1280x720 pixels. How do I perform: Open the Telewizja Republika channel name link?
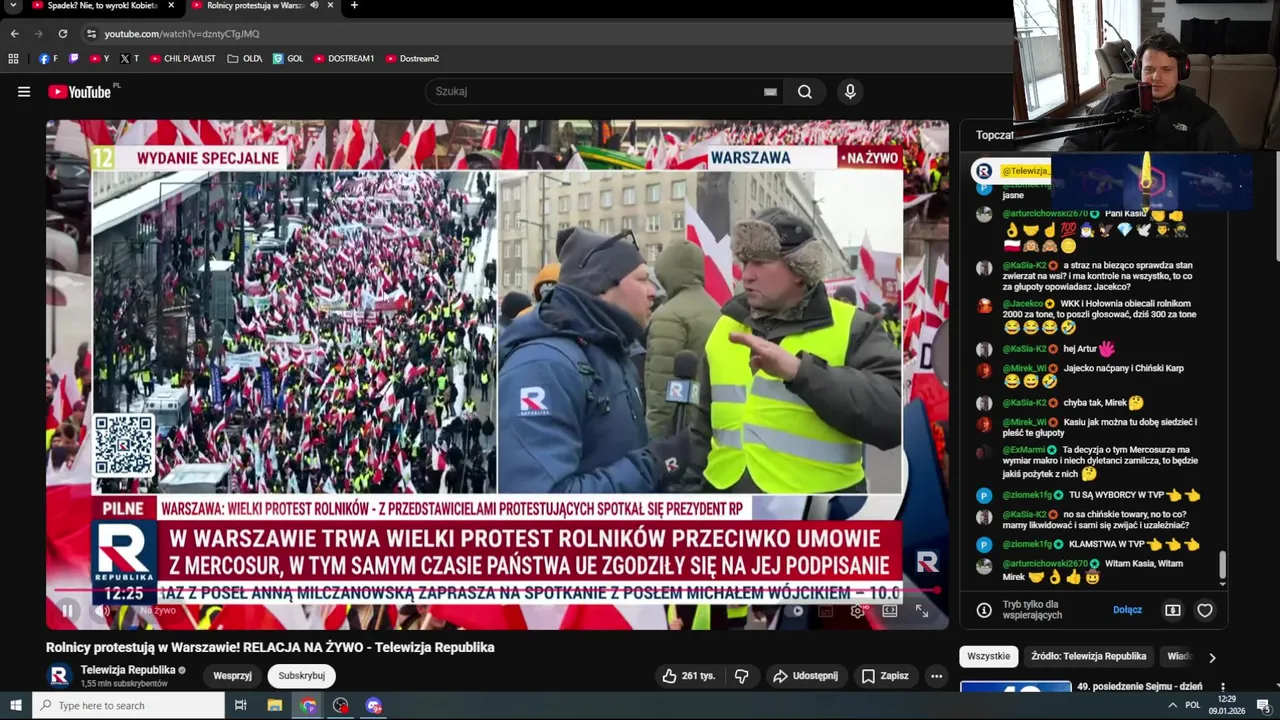(x=128, y=670)
